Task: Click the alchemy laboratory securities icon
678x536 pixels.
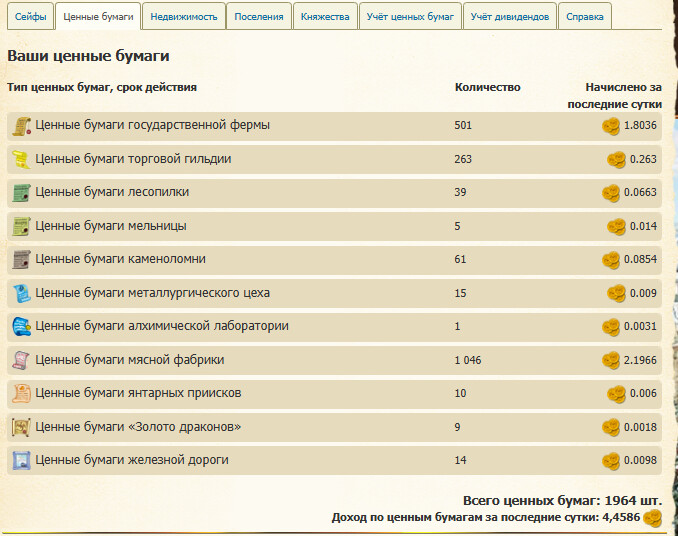Action: pyautogui.click(x=21, y=327)
